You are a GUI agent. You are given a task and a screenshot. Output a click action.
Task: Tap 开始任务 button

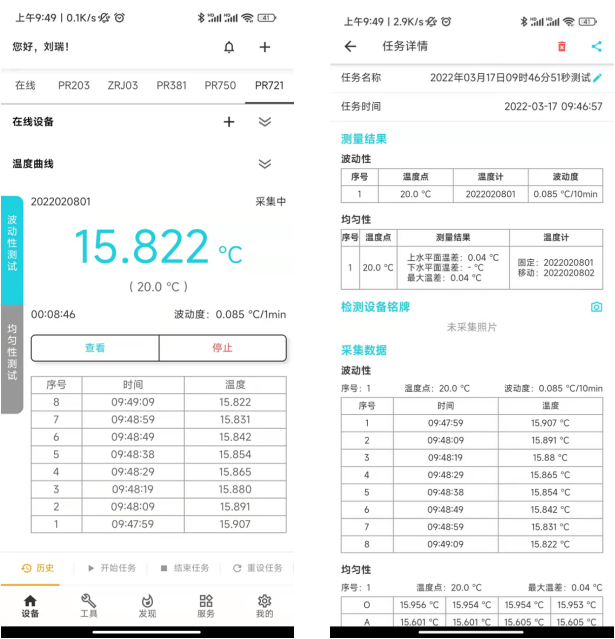click(x=112, y=568)
